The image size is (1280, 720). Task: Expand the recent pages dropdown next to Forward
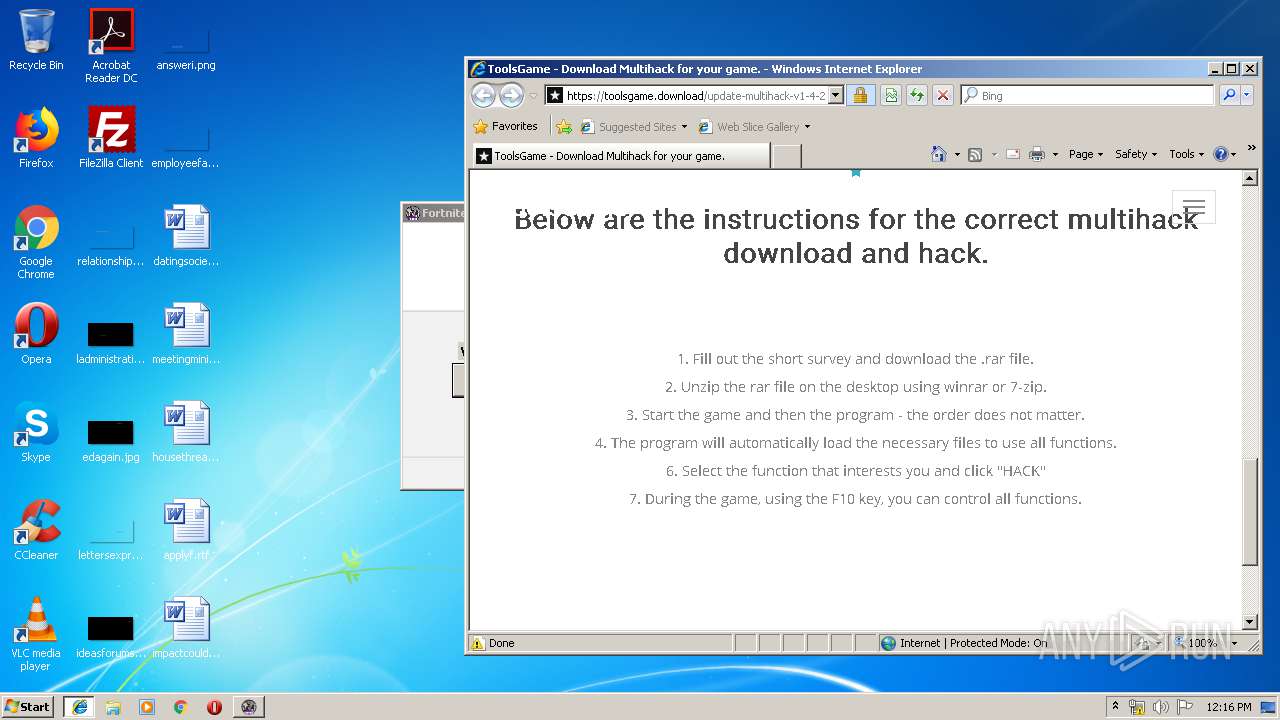[533, 96]
